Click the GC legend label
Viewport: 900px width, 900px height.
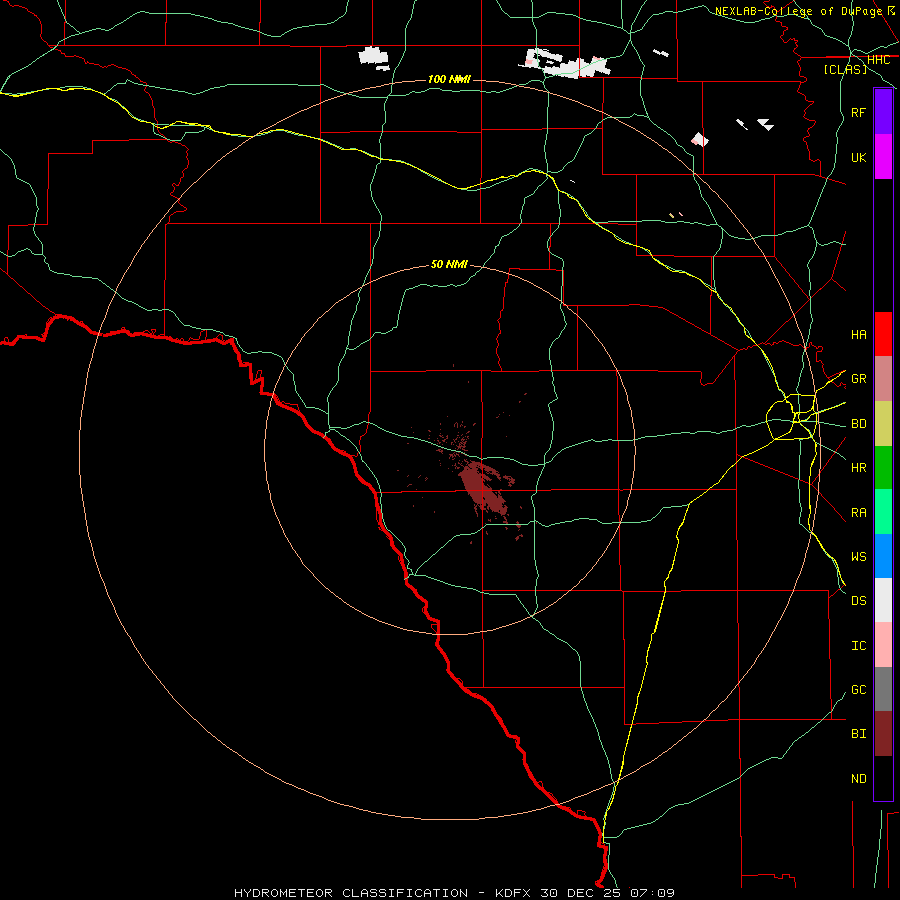858,689
